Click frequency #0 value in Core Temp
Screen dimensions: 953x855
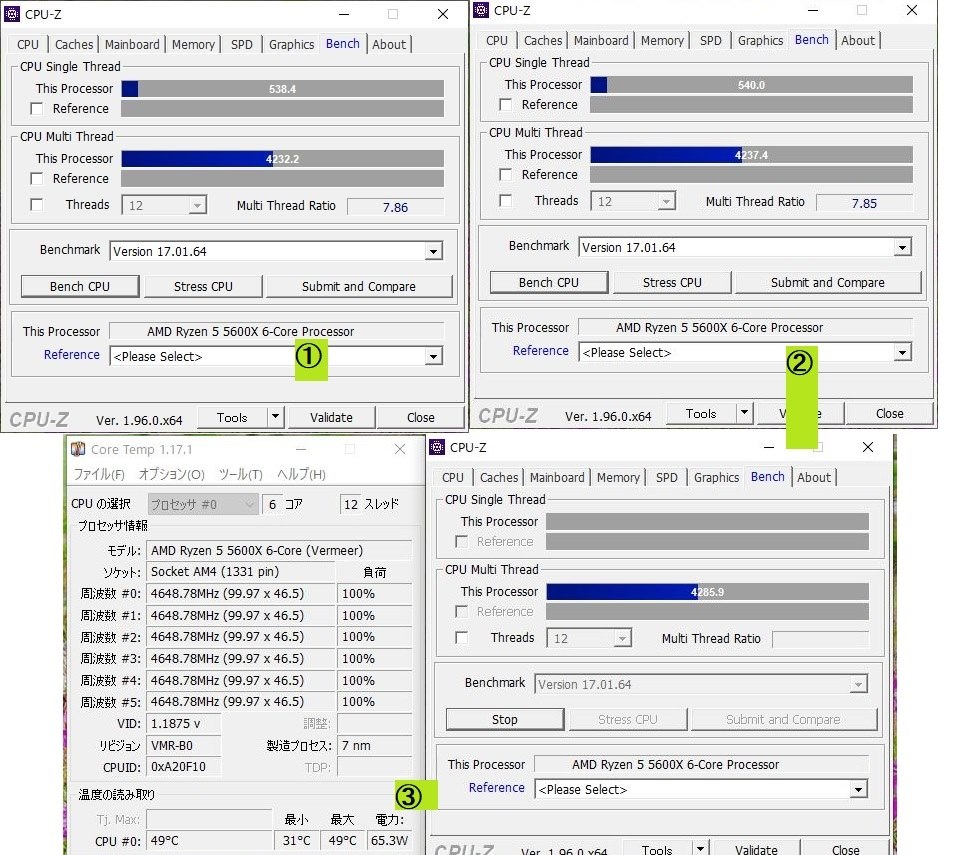coord(241,594)
